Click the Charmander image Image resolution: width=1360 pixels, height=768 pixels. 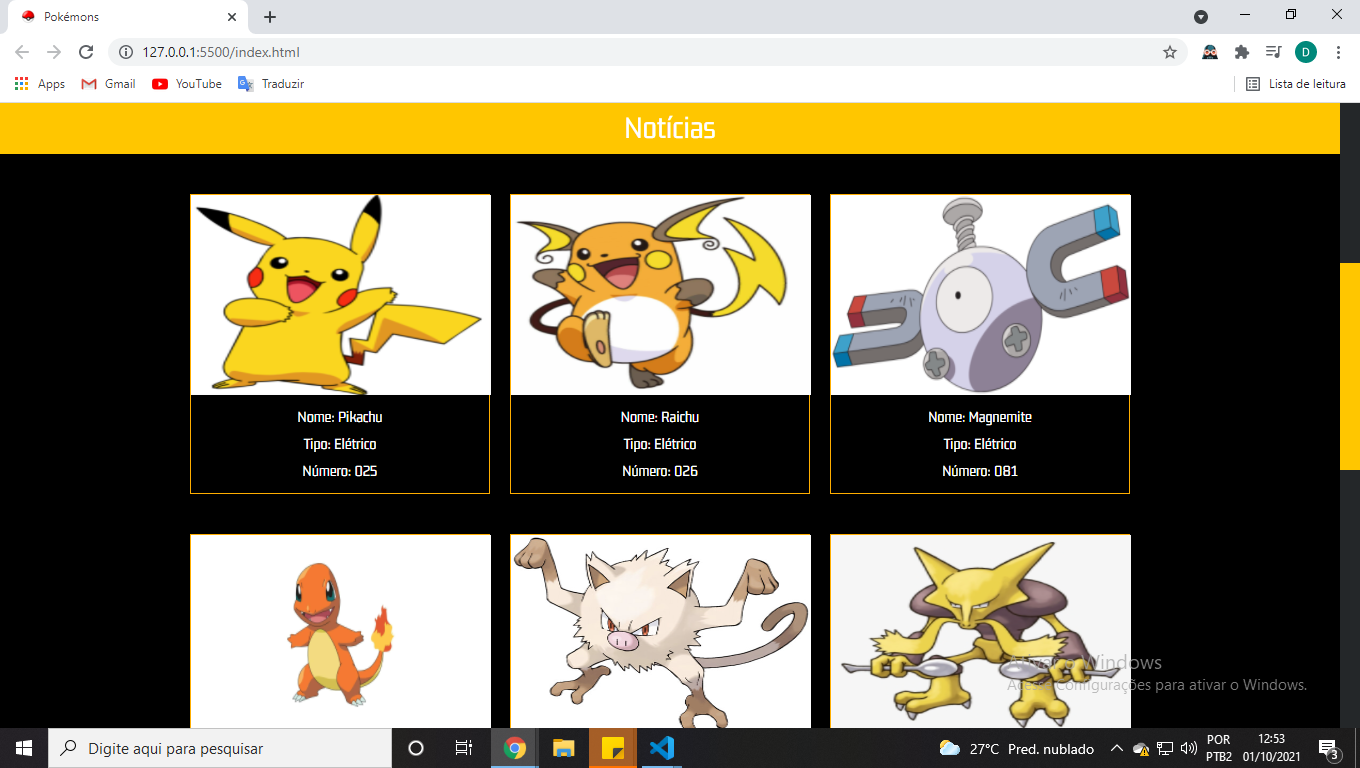pos(340,632)
